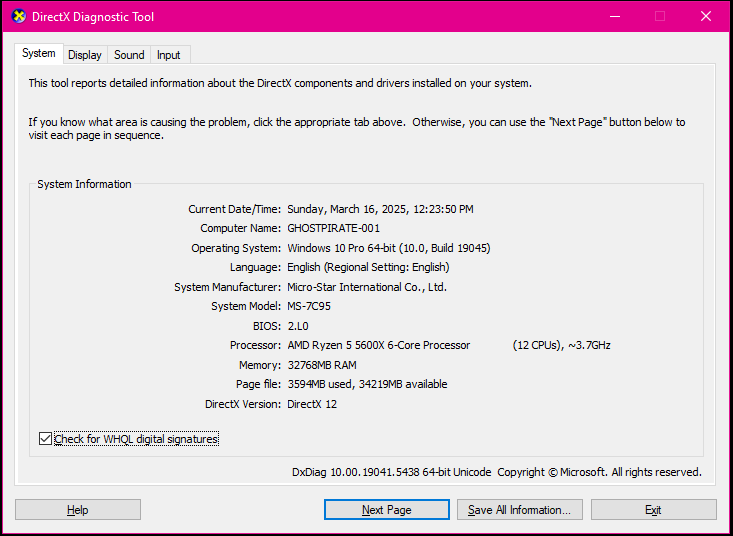Click AMD Ryzen 5 5600X processor text
The image size is (733, 536).
point(379,345)
